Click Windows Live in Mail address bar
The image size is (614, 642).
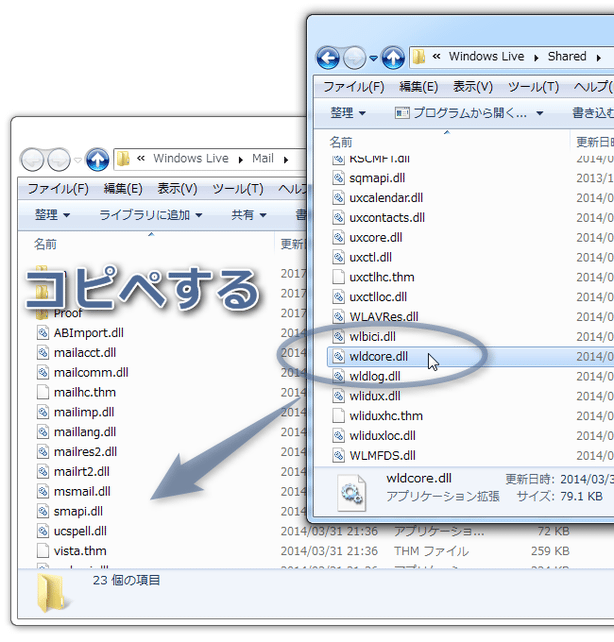[x=191, y=158]
